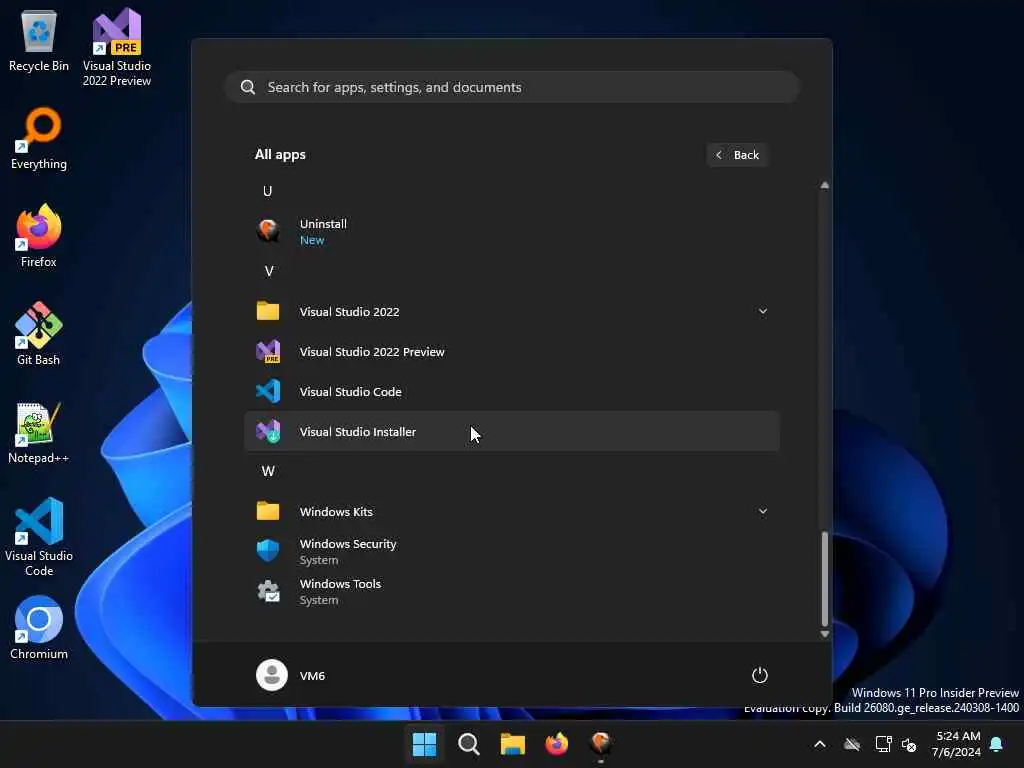The height and width of the screenshot is (768, 1024).
Task: Click All apps list scrollbar thumb
Action: pyautogui.click(x=825, y=579)
